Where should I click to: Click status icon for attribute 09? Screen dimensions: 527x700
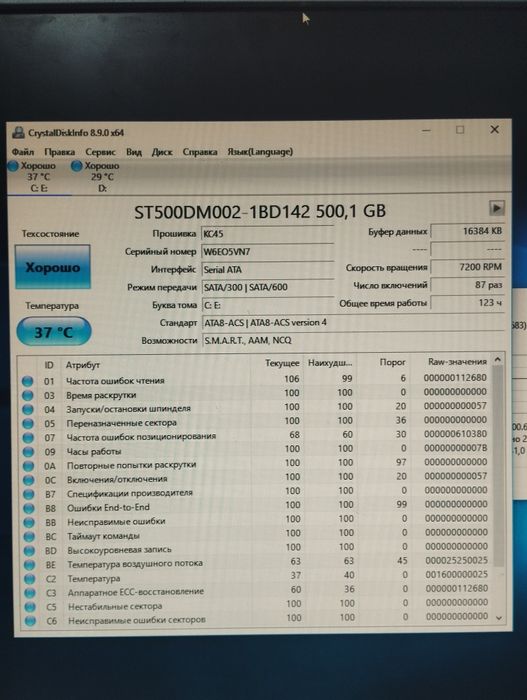click(x=28, y=452)
